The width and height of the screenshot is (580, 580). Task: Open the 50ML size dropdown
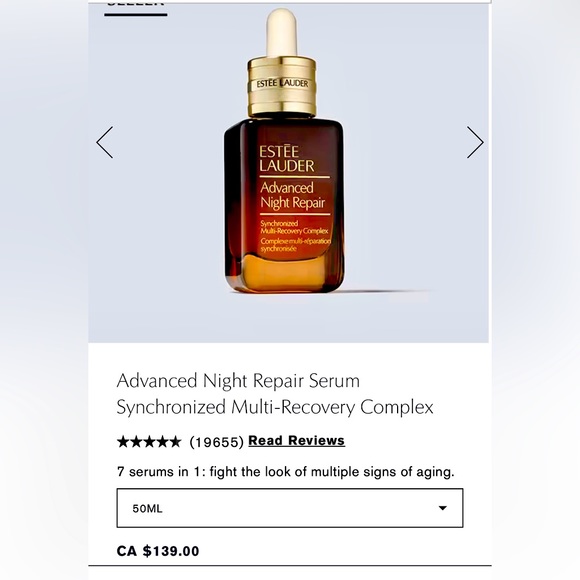290,508
